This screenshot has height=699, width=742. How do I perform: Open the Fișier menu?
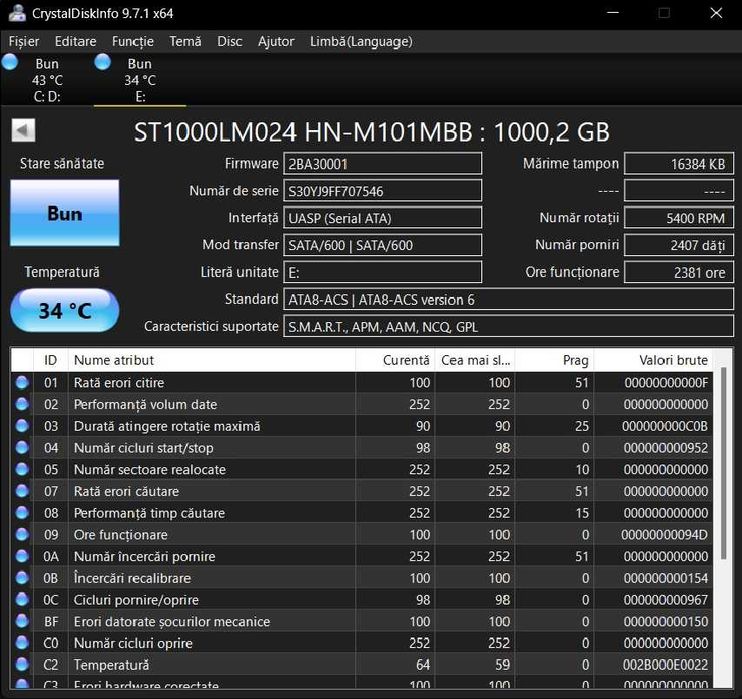[24, 42]
